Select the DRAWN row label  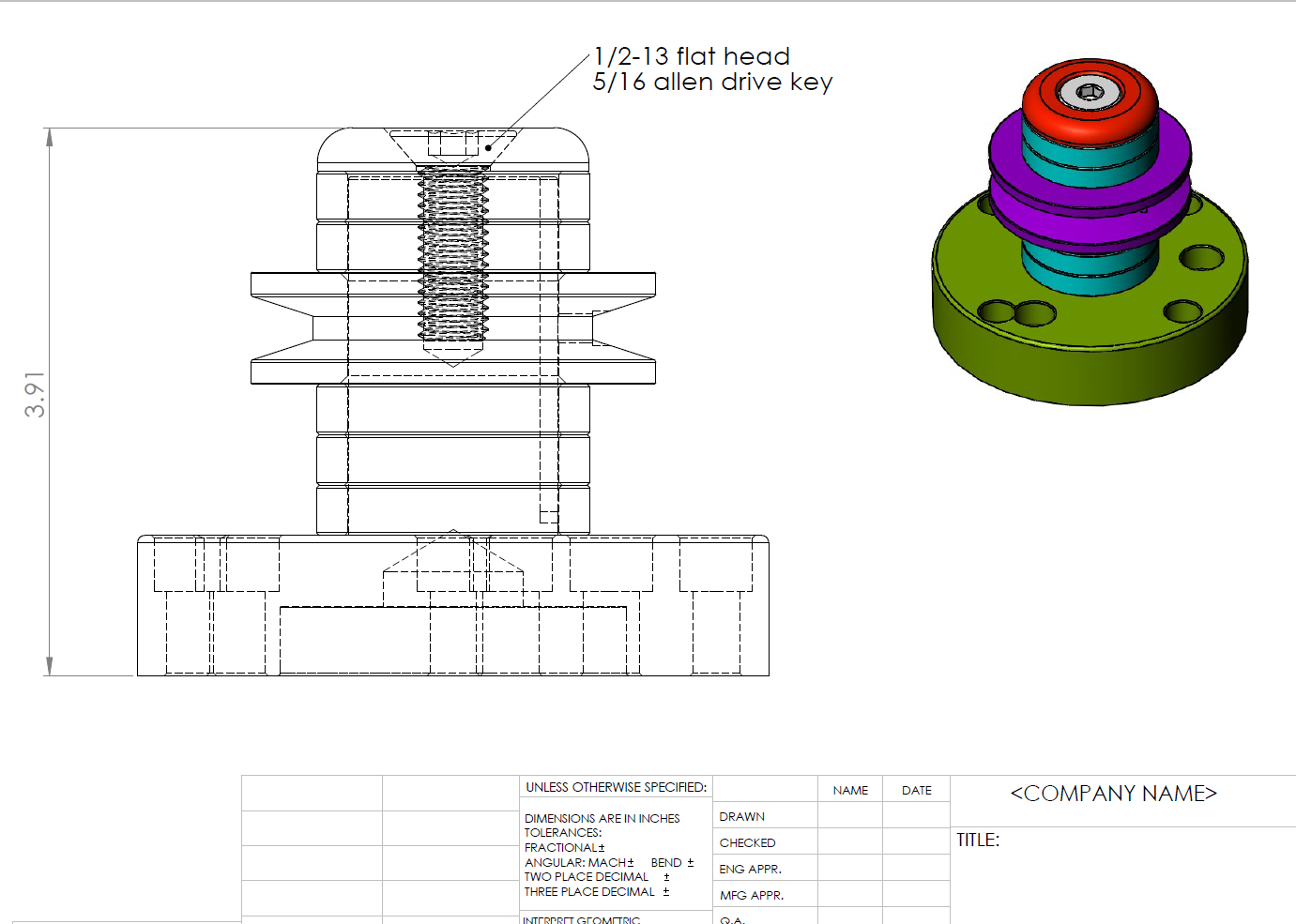[741, 817]
